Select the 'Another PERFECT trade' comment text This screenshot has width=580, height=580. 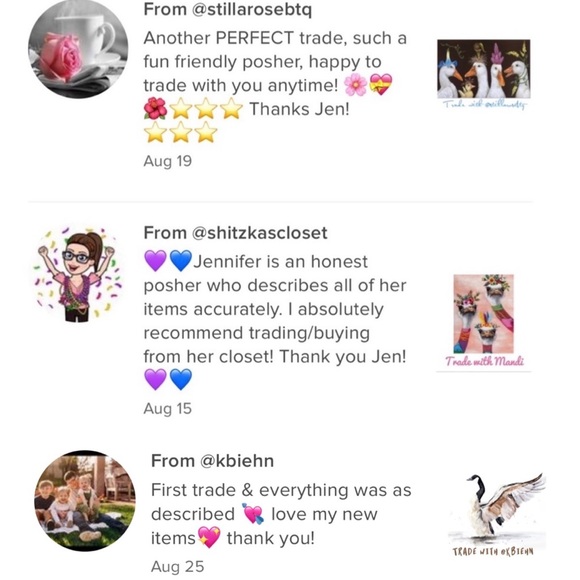pyautogui.click(x=275, y=85)
